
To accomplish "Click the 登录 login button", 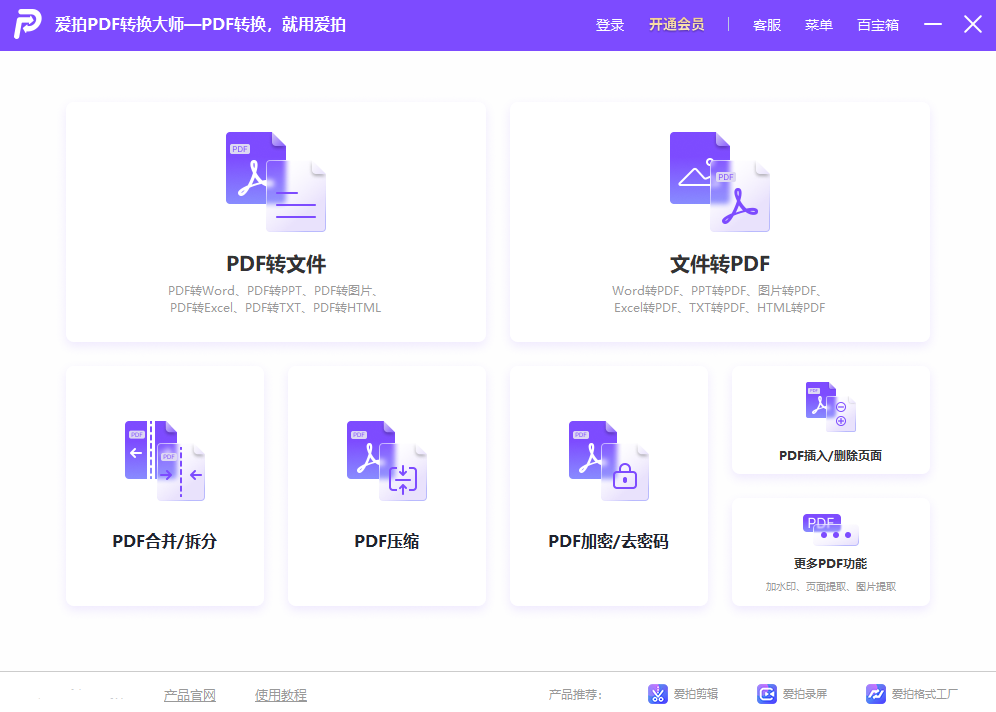I will pyautogui.click(x=609, y=25).
